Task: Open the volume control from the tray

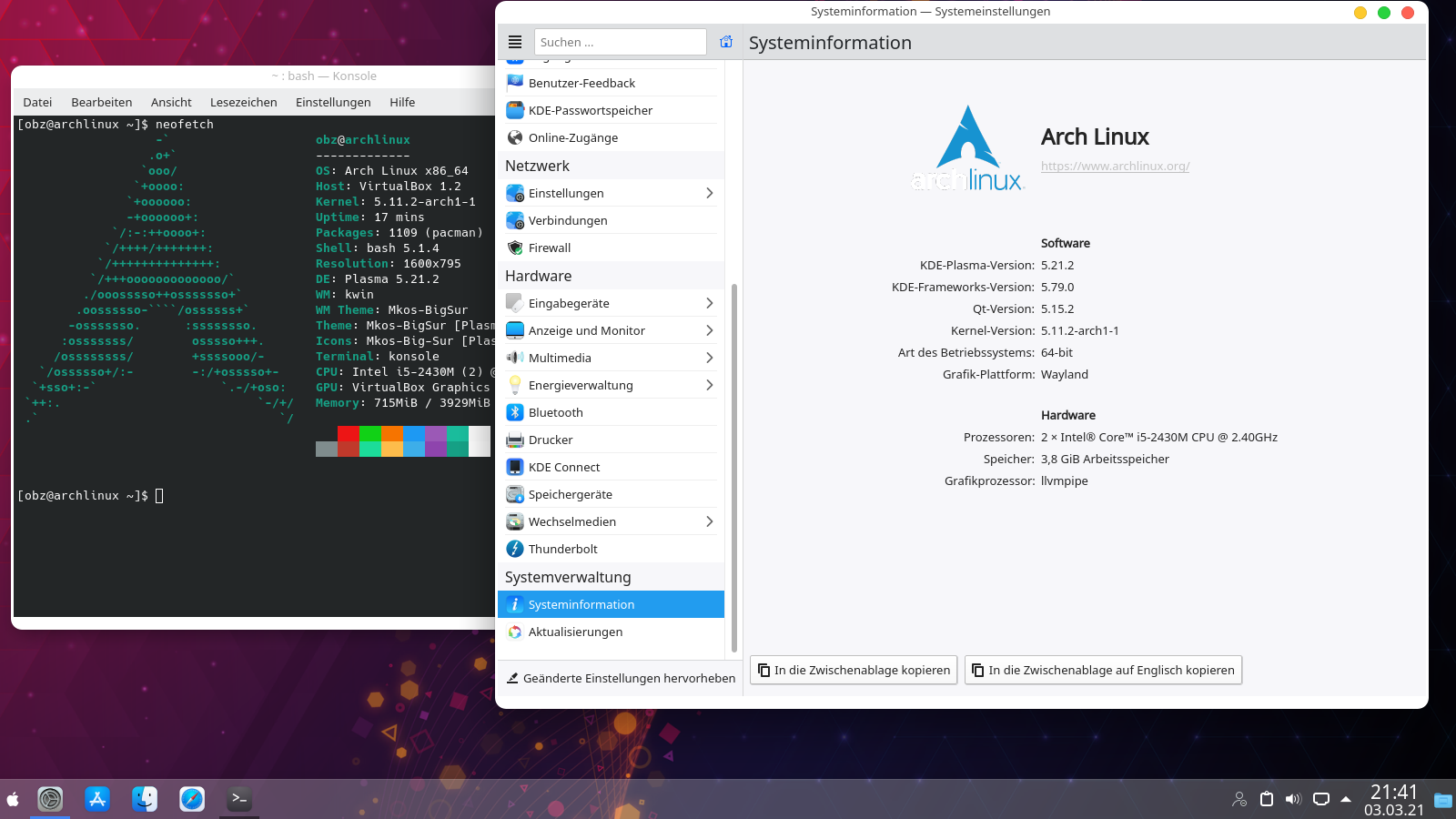Action: point(1292,799)
